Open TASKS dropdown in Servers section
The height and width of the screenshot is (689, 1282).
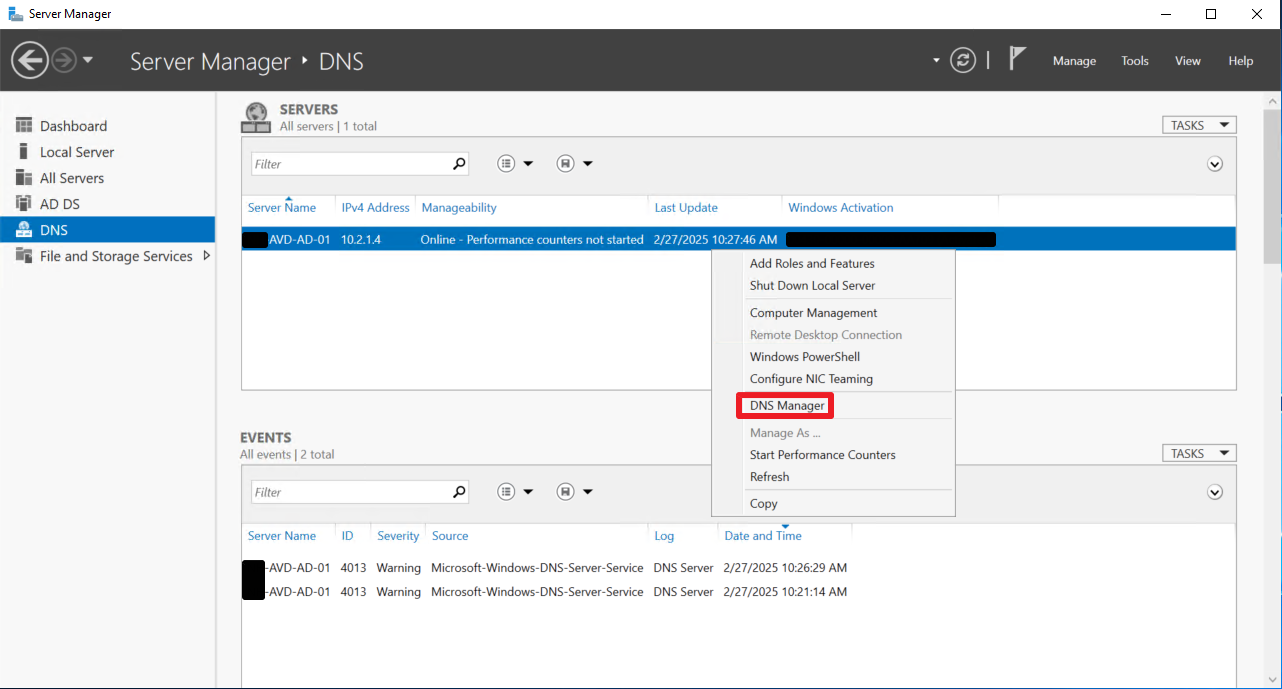[1199, 125]
